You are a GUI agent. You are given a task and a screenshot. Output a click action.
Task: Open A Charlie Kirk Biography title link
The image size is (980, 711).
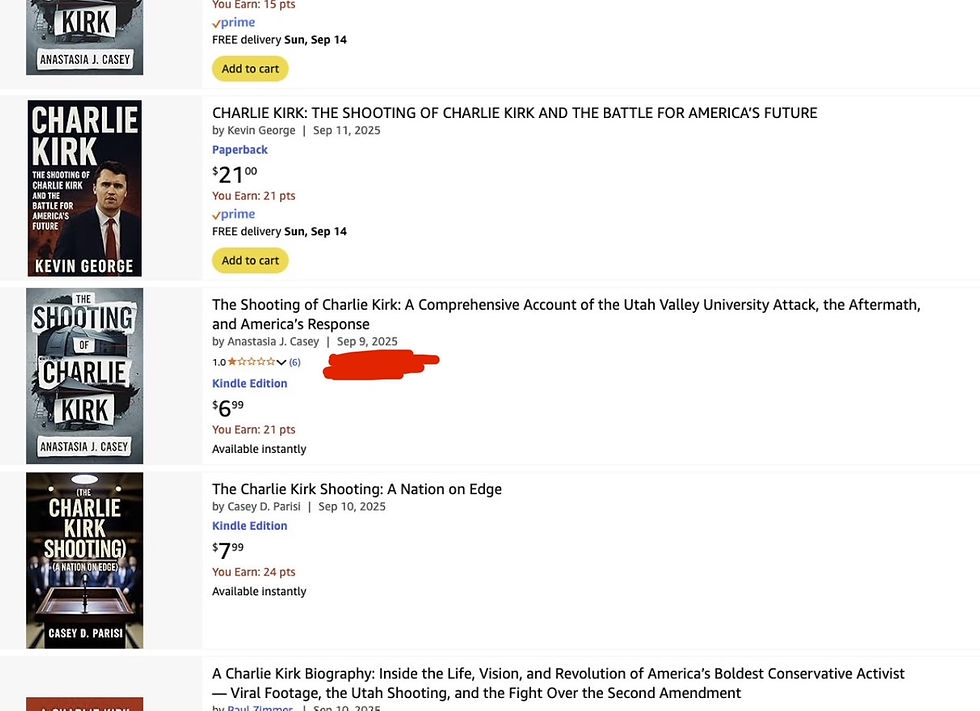coord(558,674)
